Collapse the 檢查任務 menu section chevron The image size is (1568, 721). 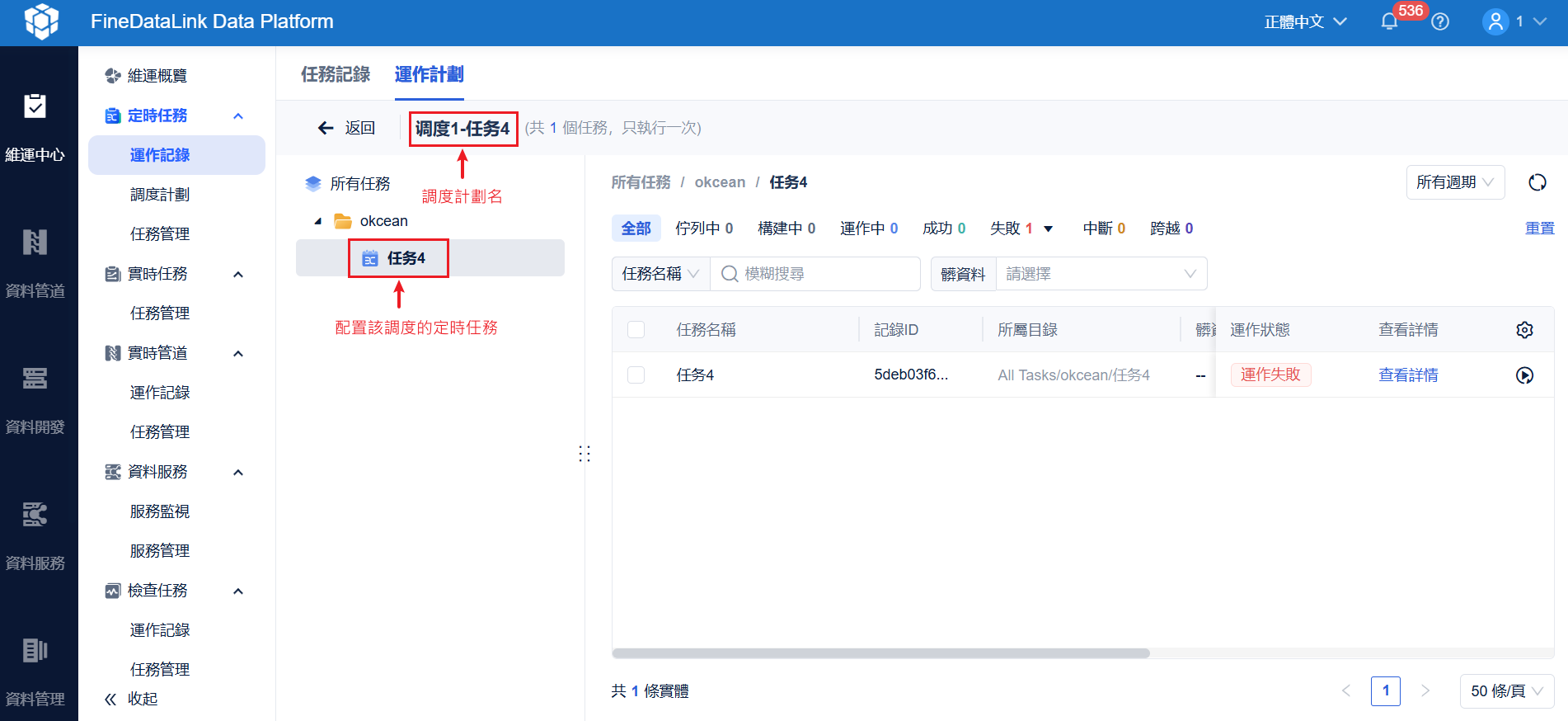238,591
